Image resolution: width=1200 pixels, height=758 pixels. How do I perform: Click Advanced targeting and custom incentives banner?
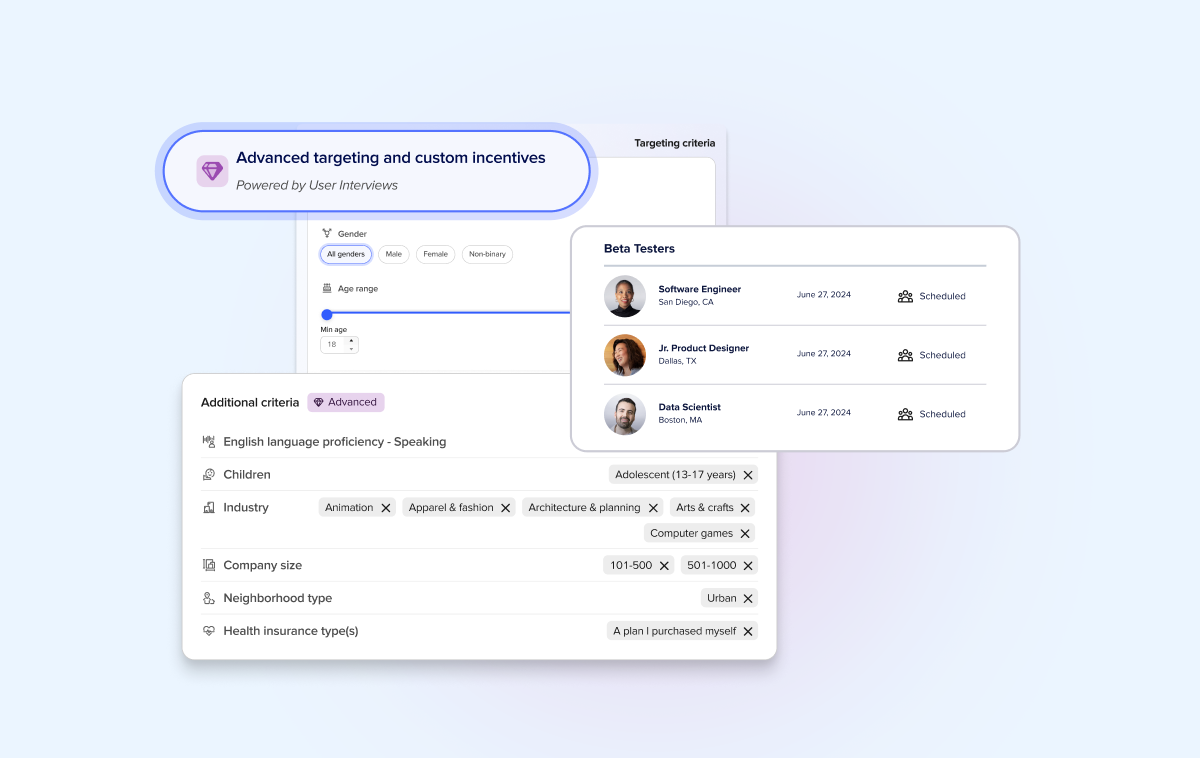377,171
